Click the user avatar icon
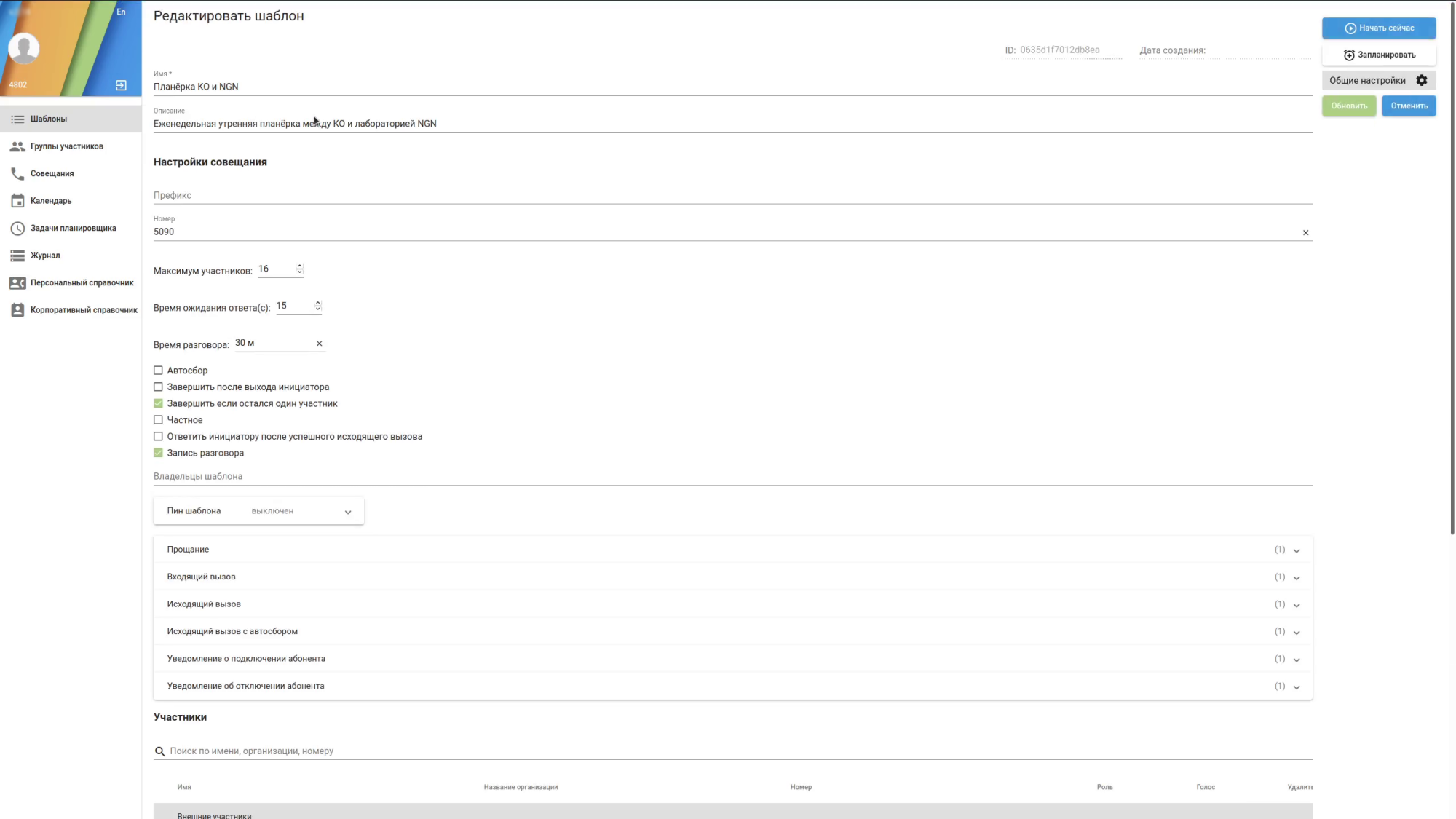 point(24,48)
